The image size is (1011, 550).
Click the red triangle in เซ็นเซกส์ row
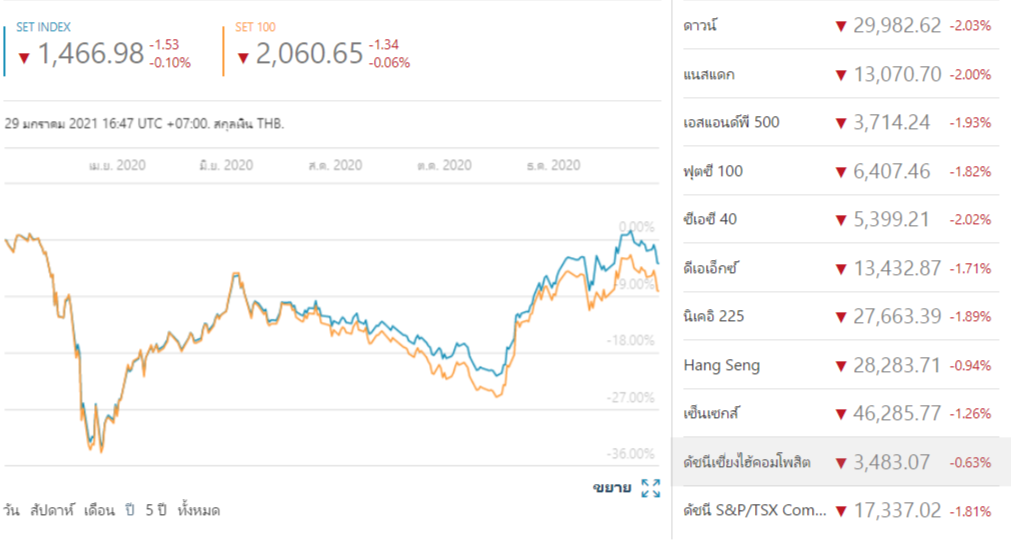[x=841, y=414]
